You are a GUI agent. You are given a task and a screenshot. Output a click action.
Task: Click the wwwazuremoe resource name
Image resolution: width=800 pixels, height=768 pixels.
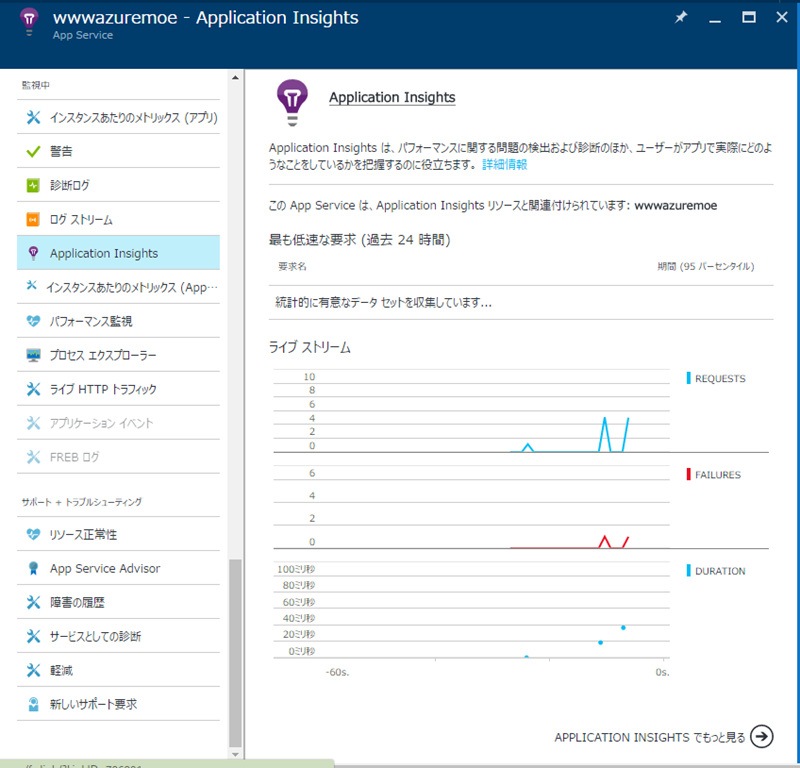pyautogui.click(x=676, y=206)
